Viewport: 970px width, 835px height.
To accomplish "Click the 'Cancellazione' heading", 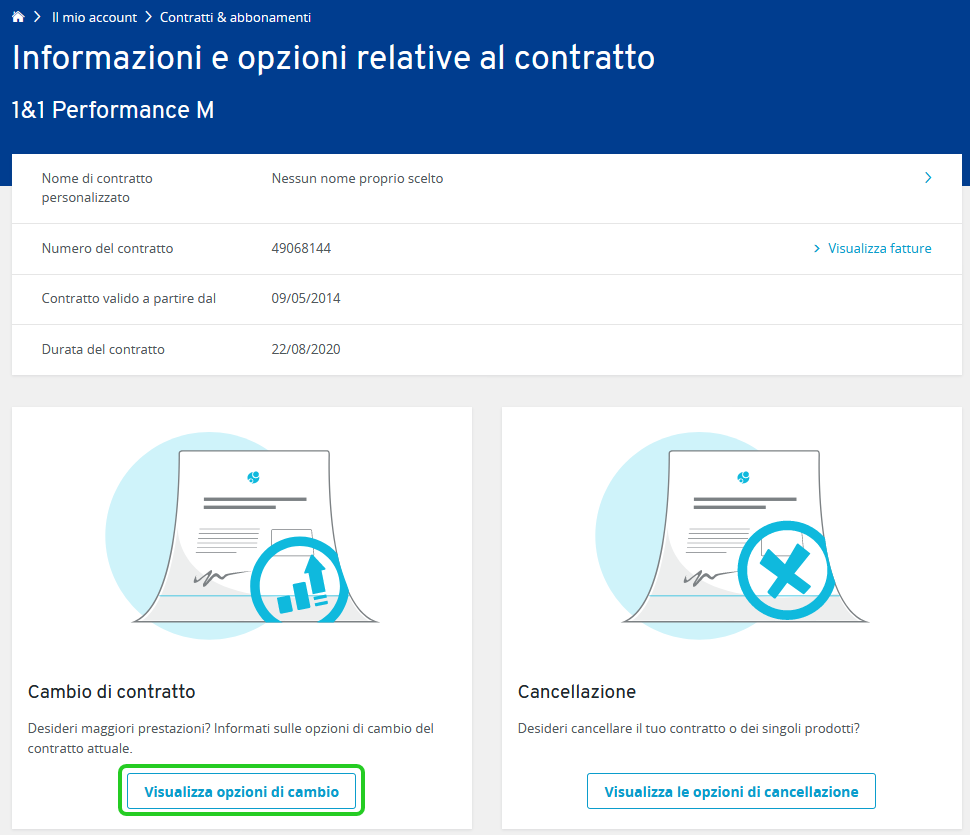I will [x=577, y=692].
